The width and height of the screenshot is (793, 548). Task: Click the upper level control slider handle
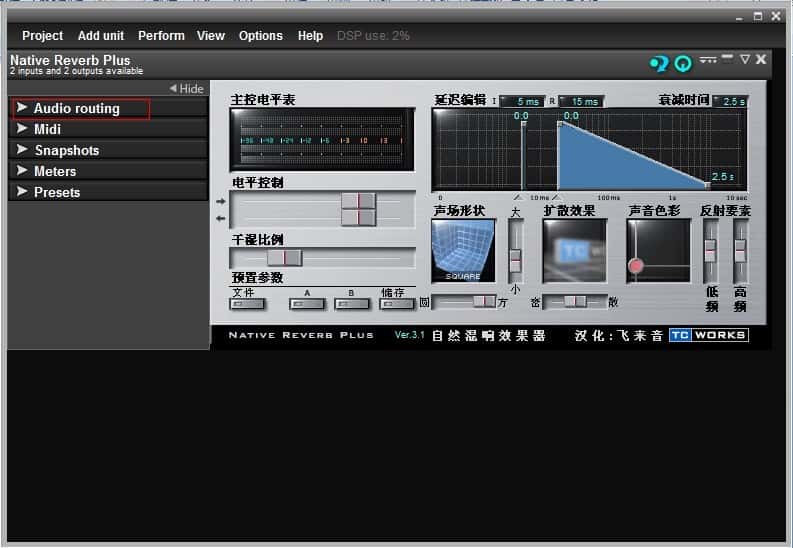click(x=359, y=201)
